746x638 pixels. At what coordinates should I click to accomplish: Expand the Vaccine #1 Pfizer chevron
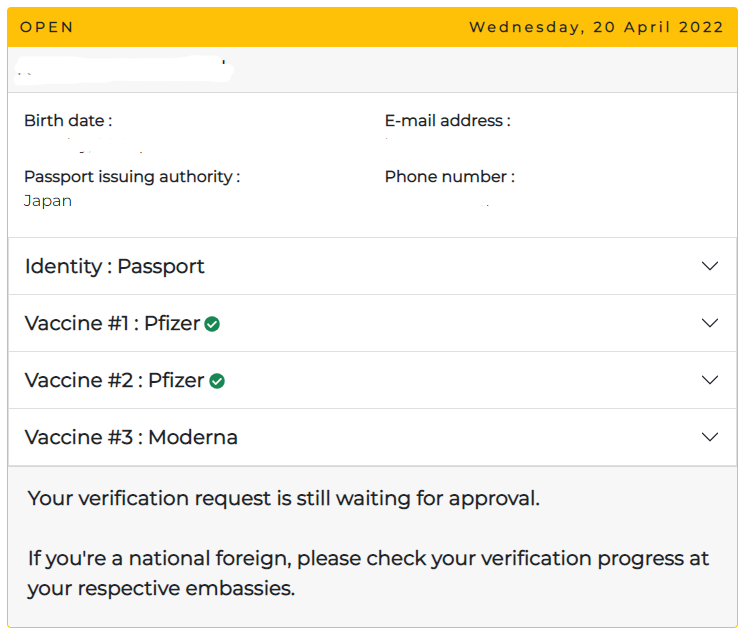[710, 323]
